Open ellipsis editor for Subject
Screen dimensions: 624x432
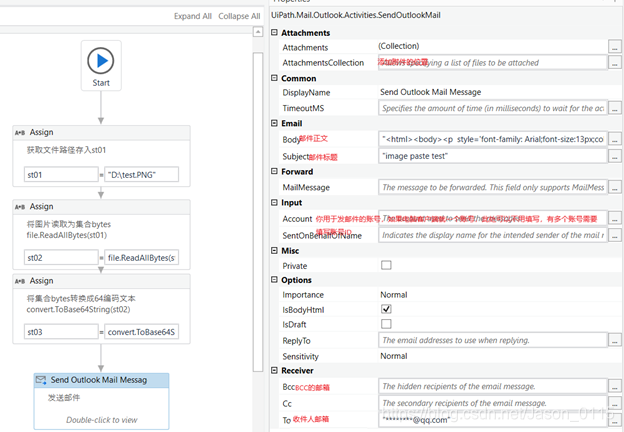coord(615,156)
